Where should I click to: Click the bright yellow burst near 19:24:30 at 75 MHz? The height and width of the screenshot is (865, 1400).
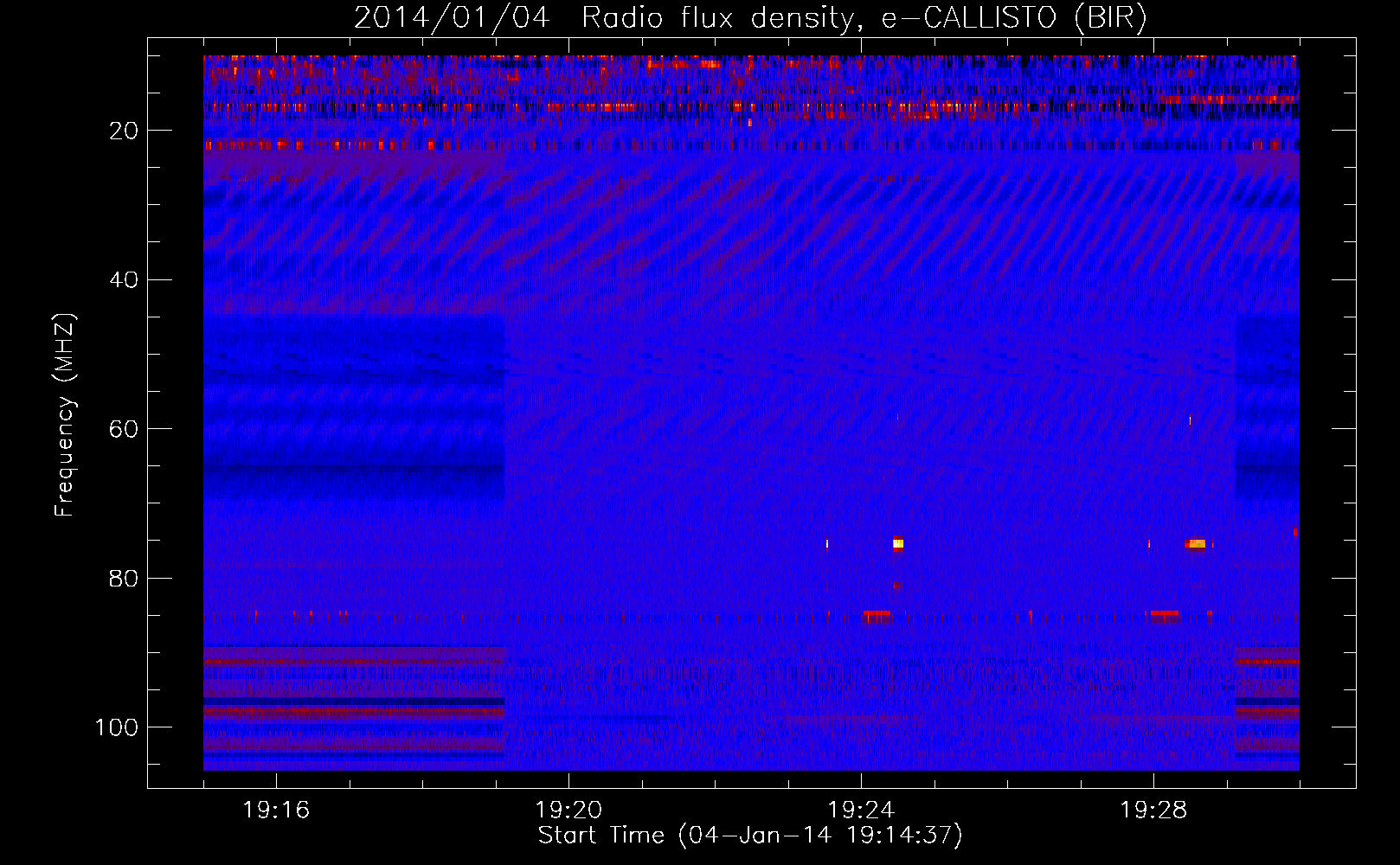(898, 544)
